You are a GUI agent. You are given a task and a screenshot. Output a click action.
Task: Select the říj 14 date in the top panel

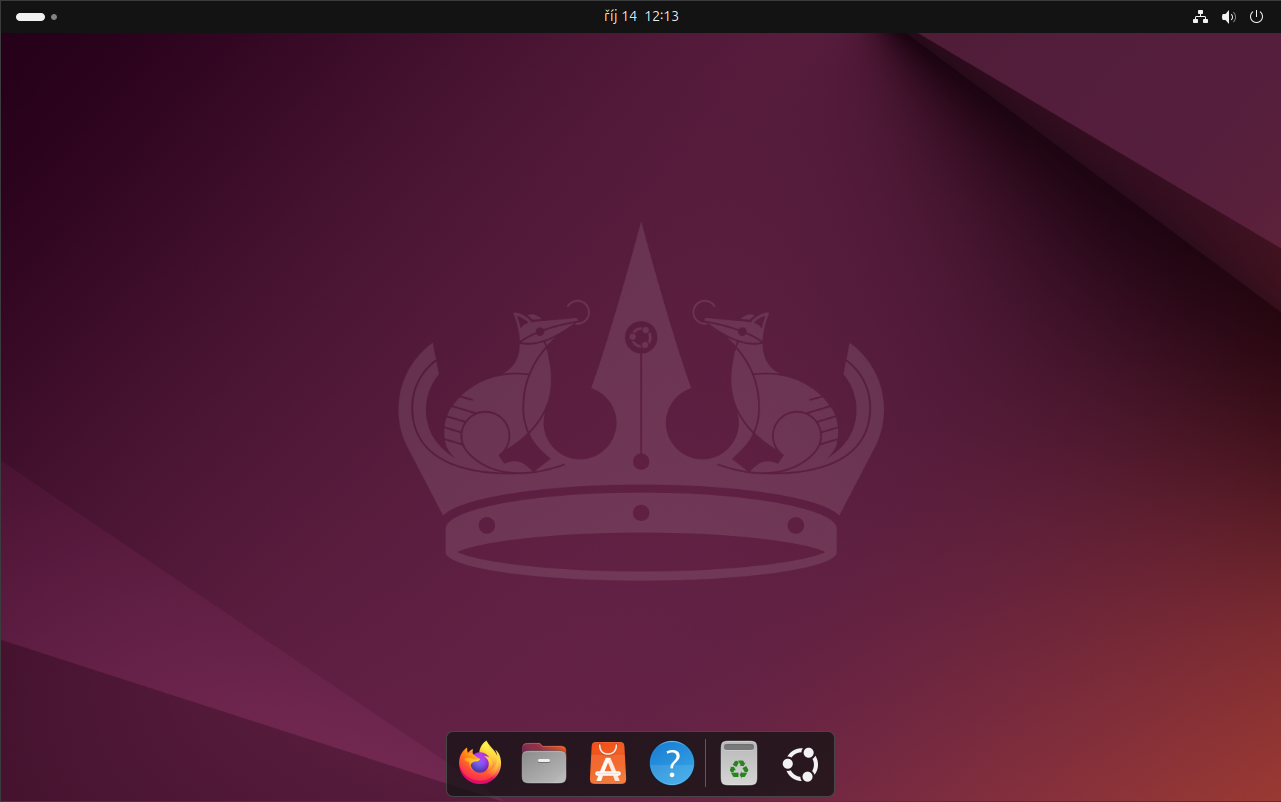pos(622,16)
